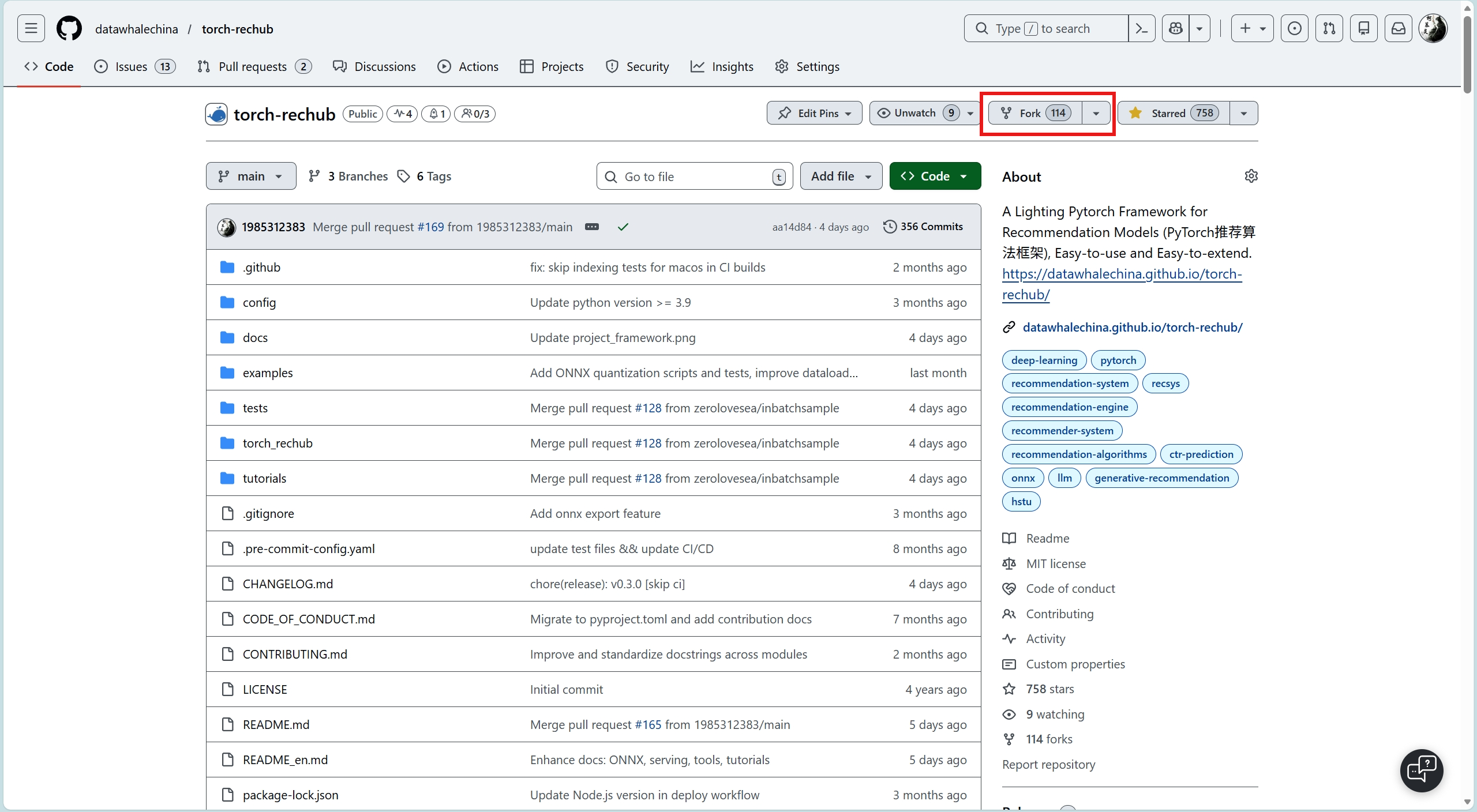
Task: Open the notifications inbox icon
Action: (x=1399, y=29)
